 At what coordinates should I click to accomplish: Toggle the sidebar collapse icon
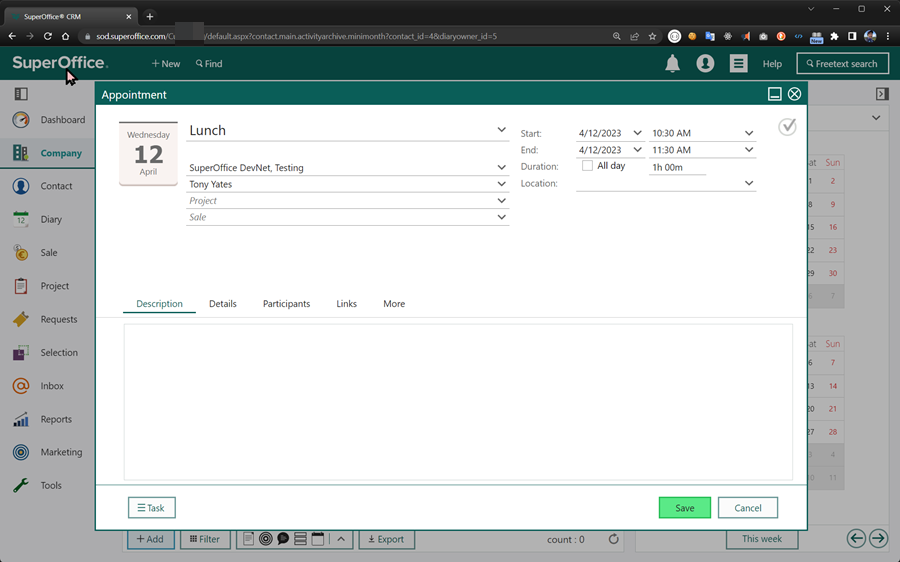(21, 94)
